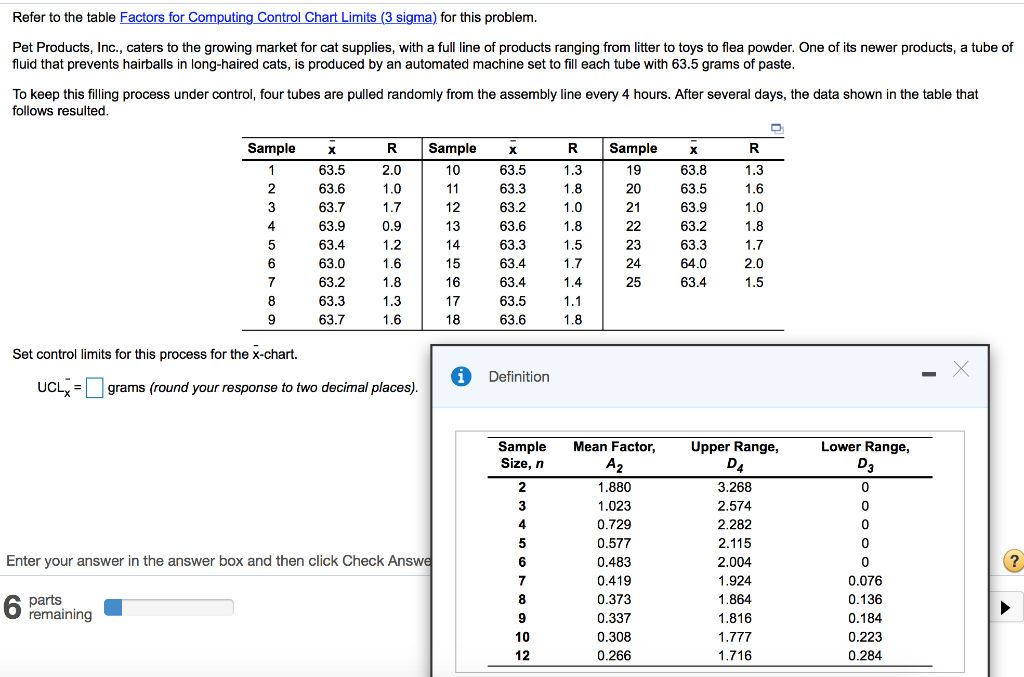Click the parts remaining progress bar
The image size is (1024, 677).
tap(168, 607)
